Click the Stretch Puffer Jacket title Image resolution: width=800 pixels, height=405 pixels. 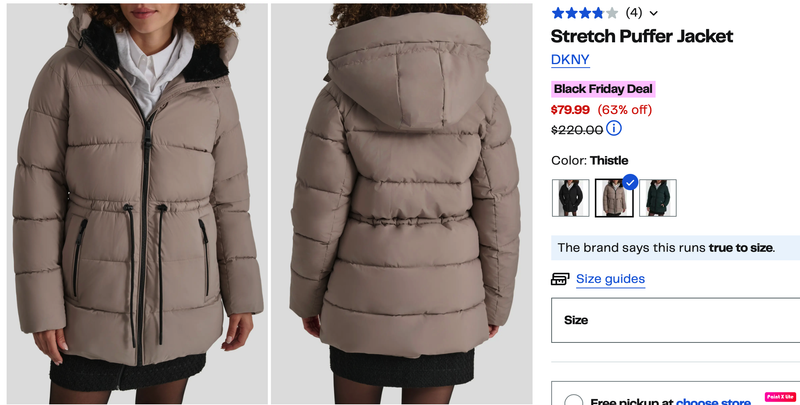click(642, 36)
